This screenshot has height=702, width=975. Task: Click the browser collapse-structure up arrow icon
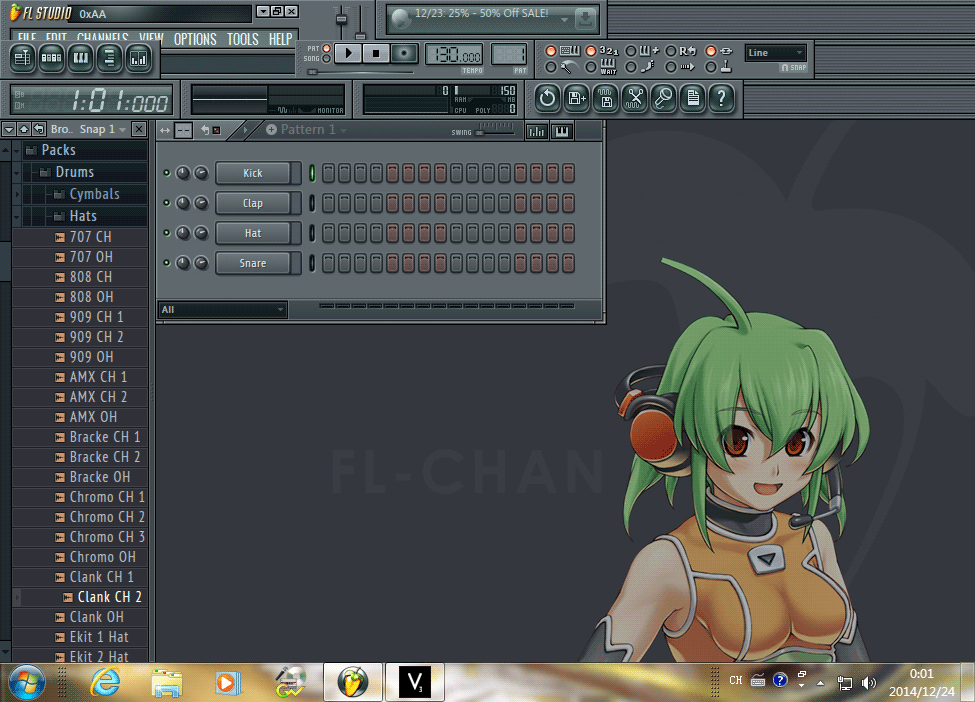click(24, 129)
